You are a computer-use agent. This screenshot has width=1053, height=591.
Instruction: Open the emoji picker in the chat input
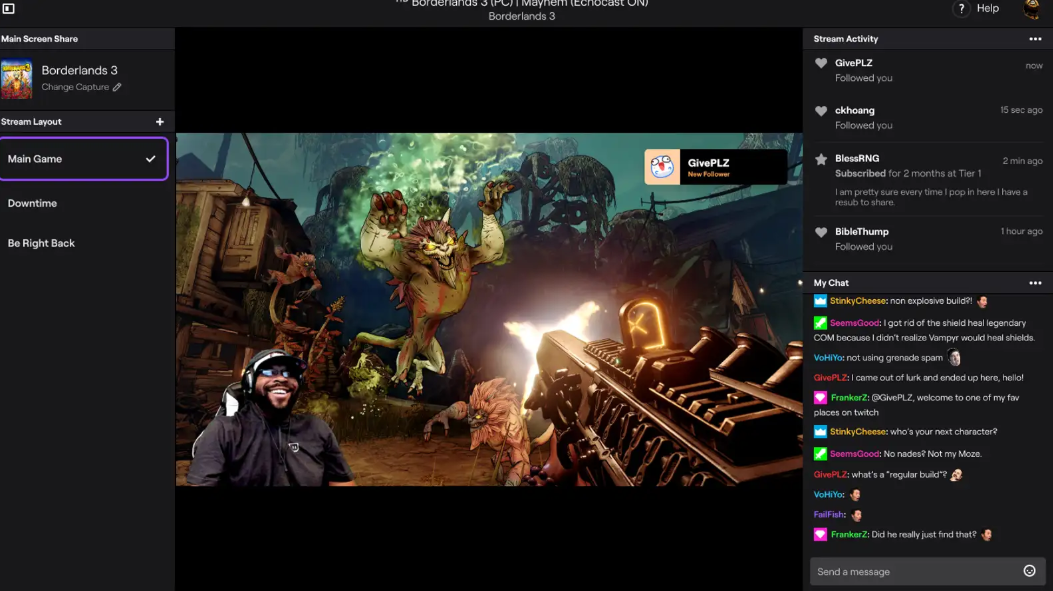tap(1029, 570)
